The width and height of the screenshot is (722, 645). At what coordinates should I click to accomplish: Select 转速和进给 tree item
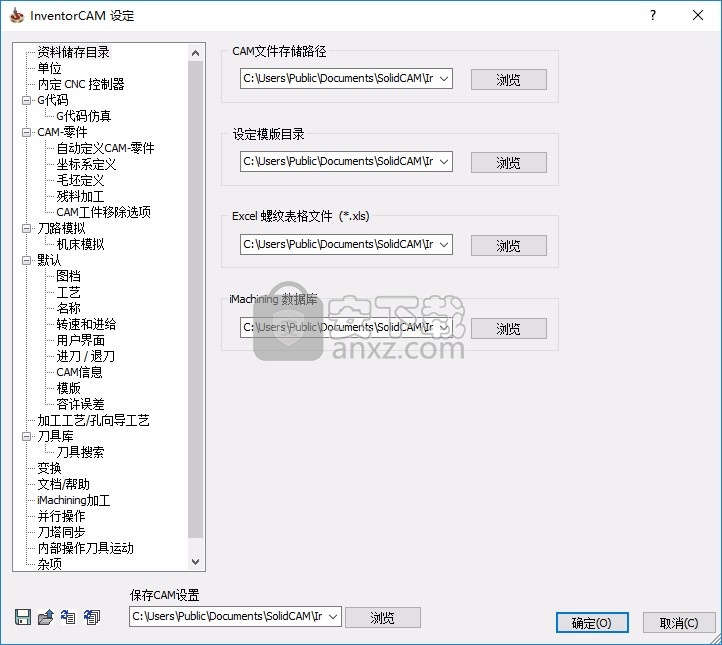[x=86, y=324]
